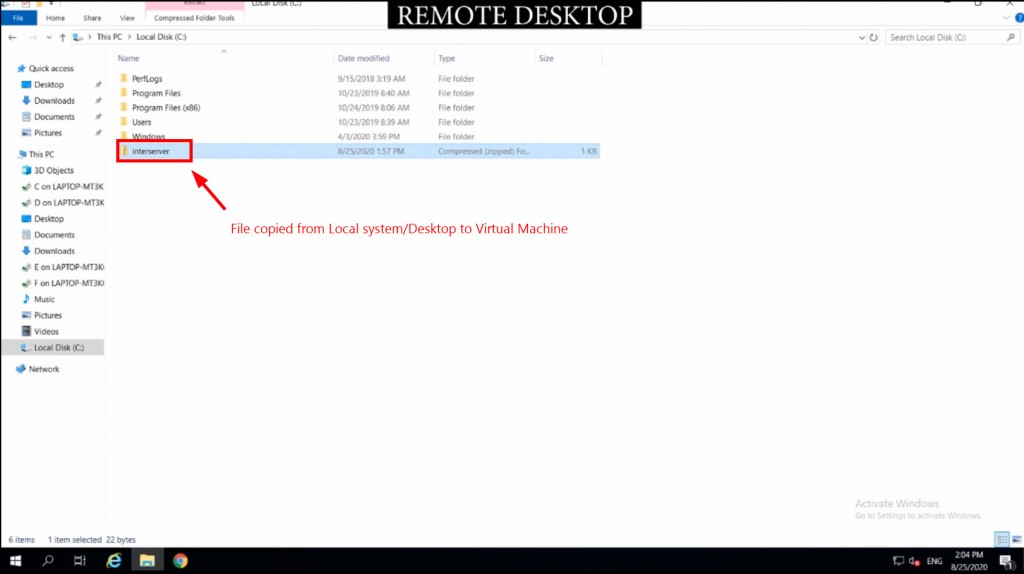The height and width of the screenshot is (574, 1024).
Task: Open pinned Desktop under Quick access
Action: (x=49, y=85)
